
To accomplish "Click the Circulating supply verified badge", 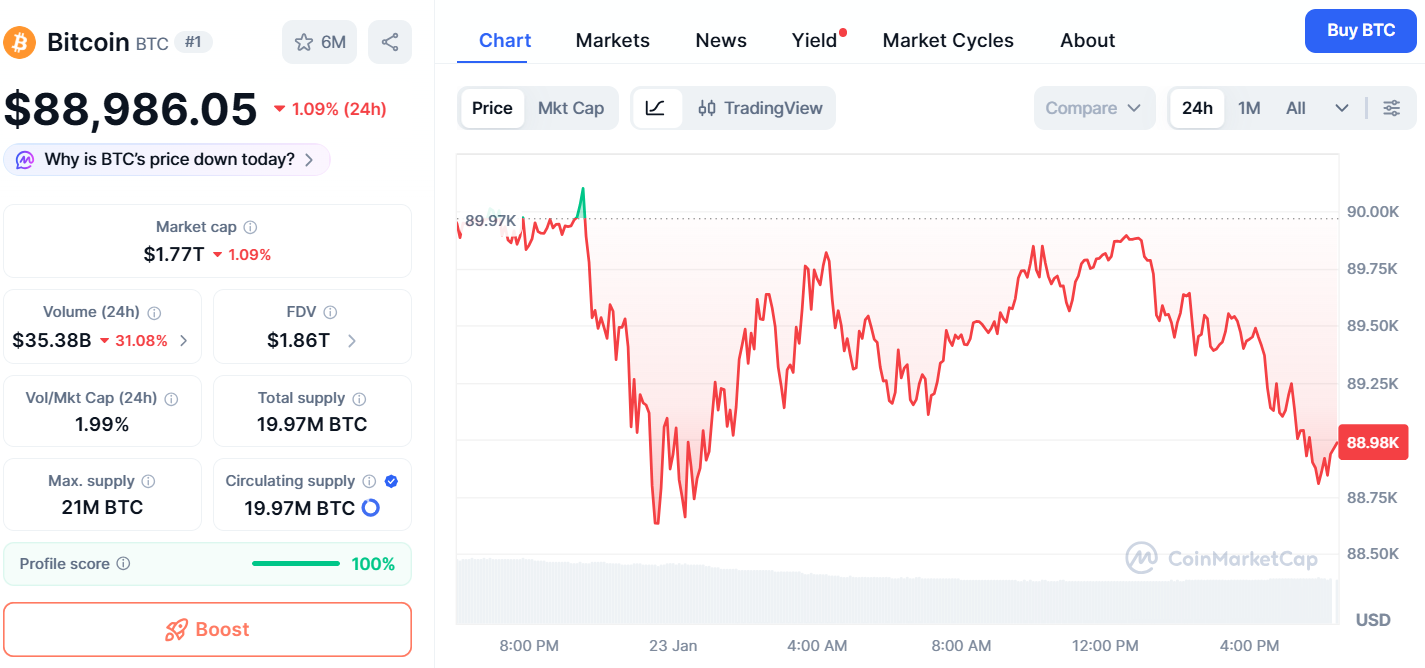I will pos(391,481).
